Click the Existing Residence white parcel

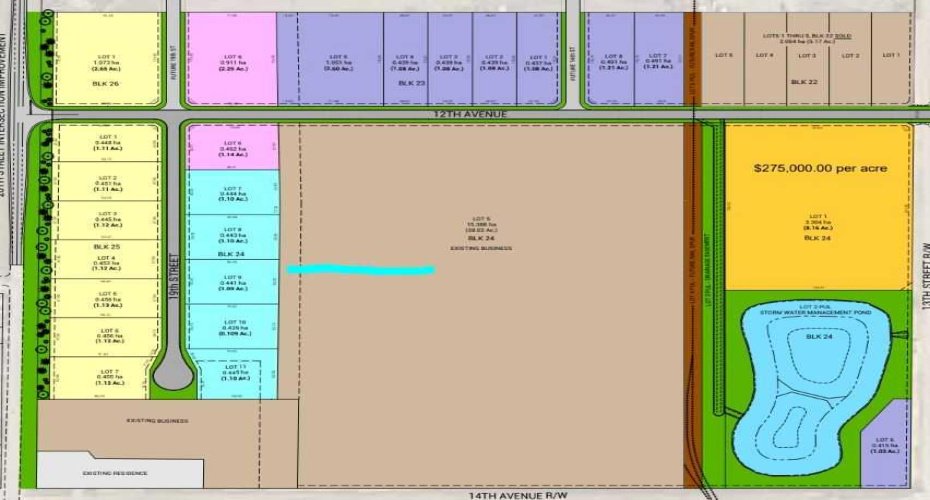click(118, 473)
